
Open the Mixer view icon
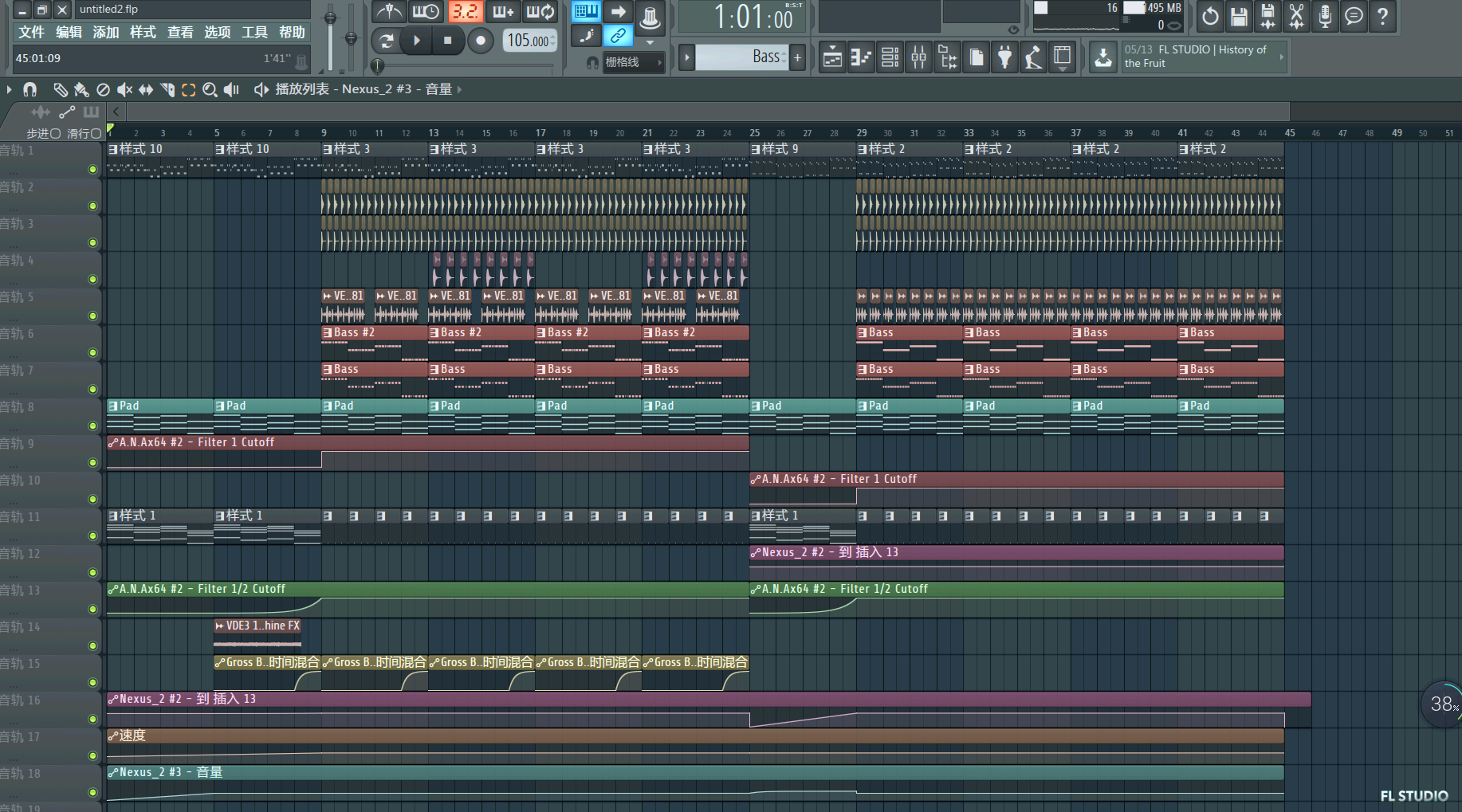coord(918,57)
